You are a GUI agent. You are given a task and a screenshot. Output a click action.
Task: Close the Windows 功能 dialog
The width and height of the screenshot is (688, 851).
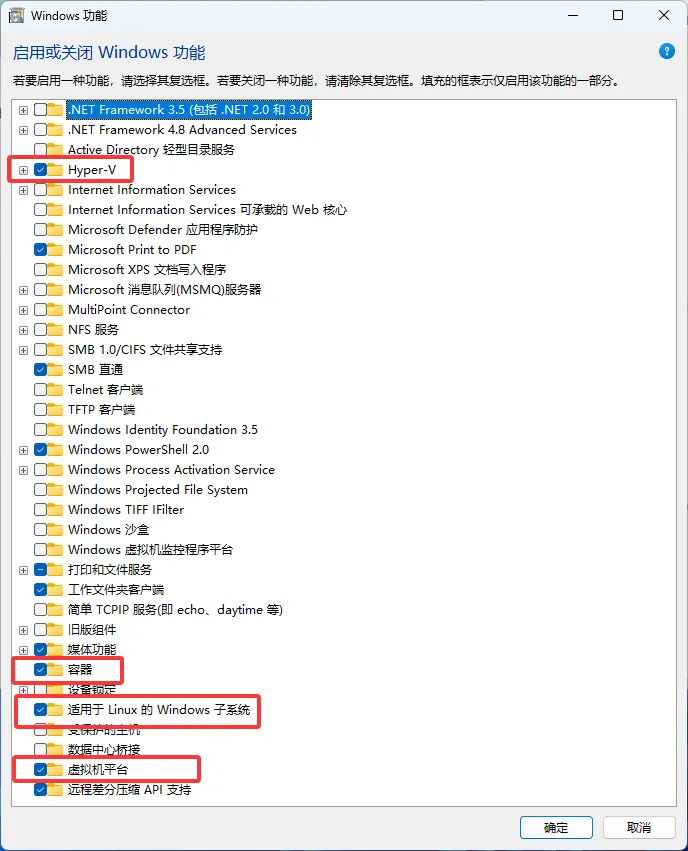[664, 15]
